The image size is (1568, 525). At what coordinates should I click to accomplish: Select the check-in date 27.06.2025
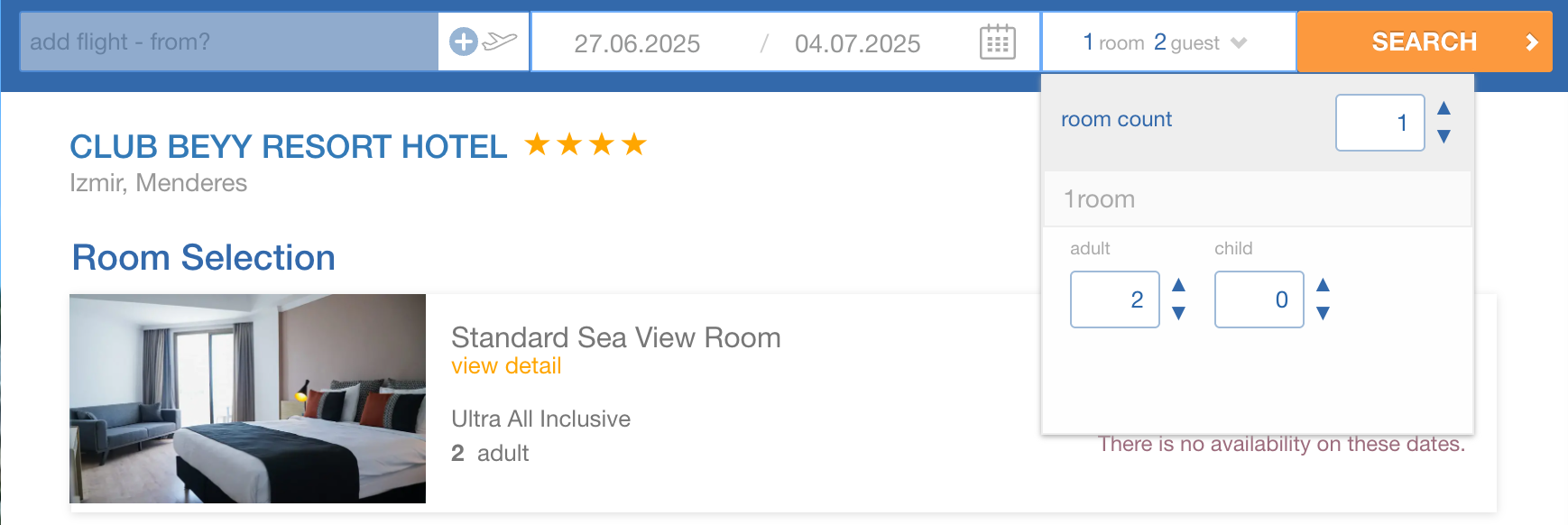(637, 43)
